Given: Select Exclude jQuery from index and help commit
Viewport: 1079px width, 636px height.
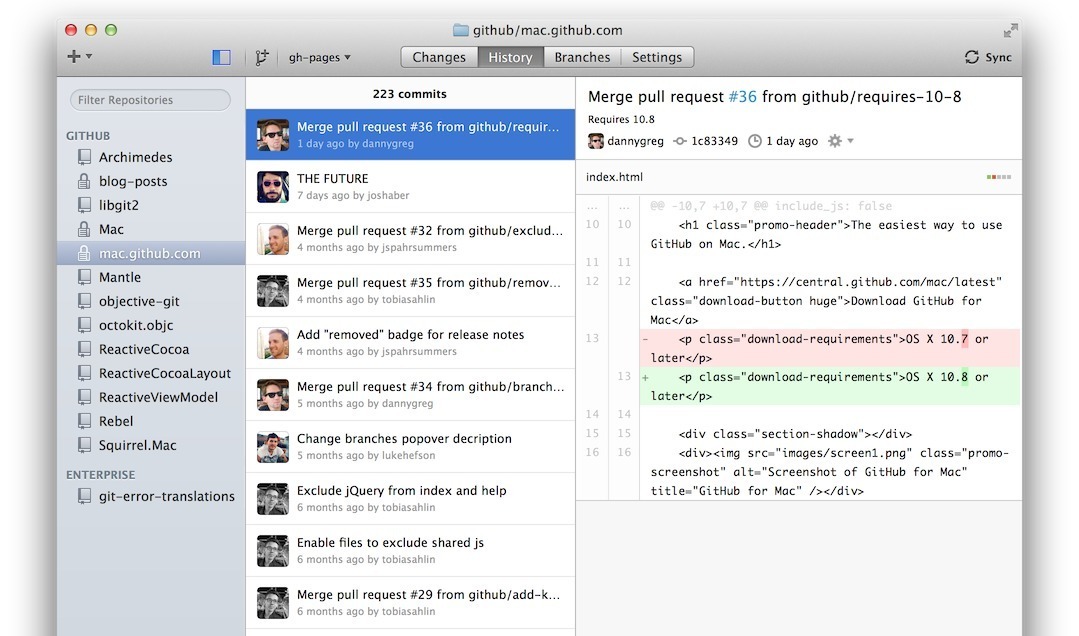Looking at the screenshot, I should point(410,498).
